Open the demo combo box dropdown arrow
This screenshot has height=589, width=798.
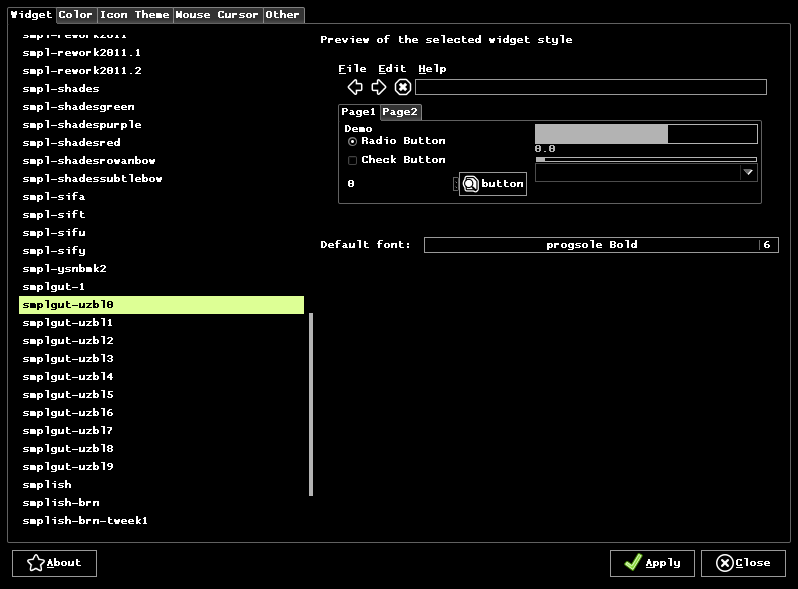coord(748,172)
